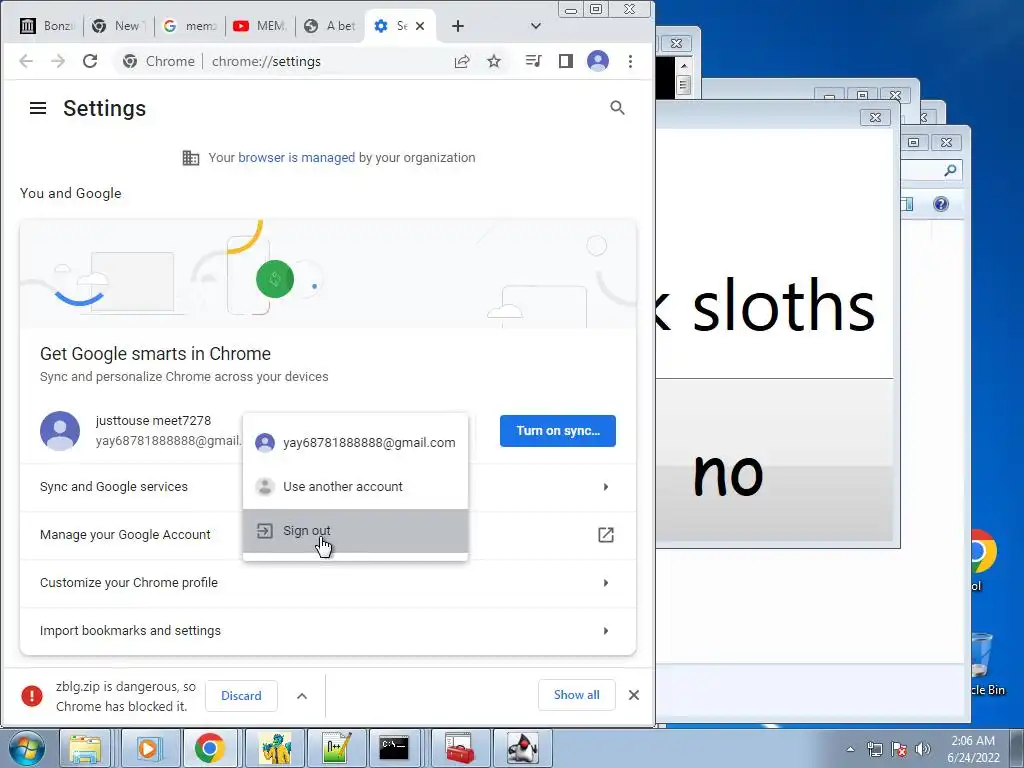Open the Windows Start menu
This screenshot has width=1024, height=768.
pos(25,748)
